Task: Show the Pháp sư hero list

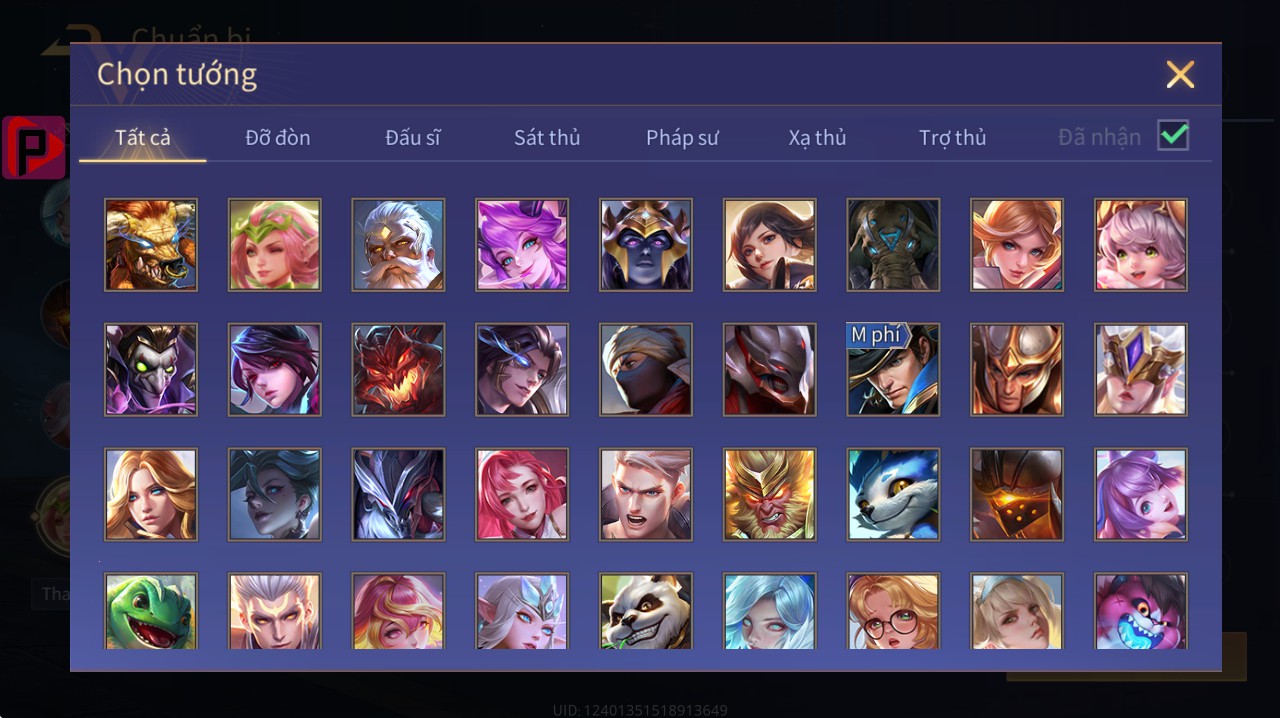Action: pos(682,137)
